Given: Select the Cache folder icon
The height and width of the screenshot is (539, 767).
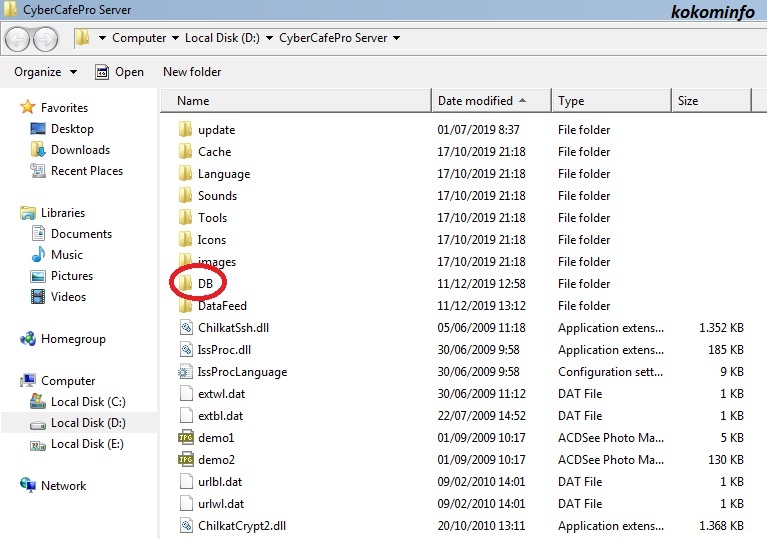Looking at the screenshot, I should [x=185, y=152].
